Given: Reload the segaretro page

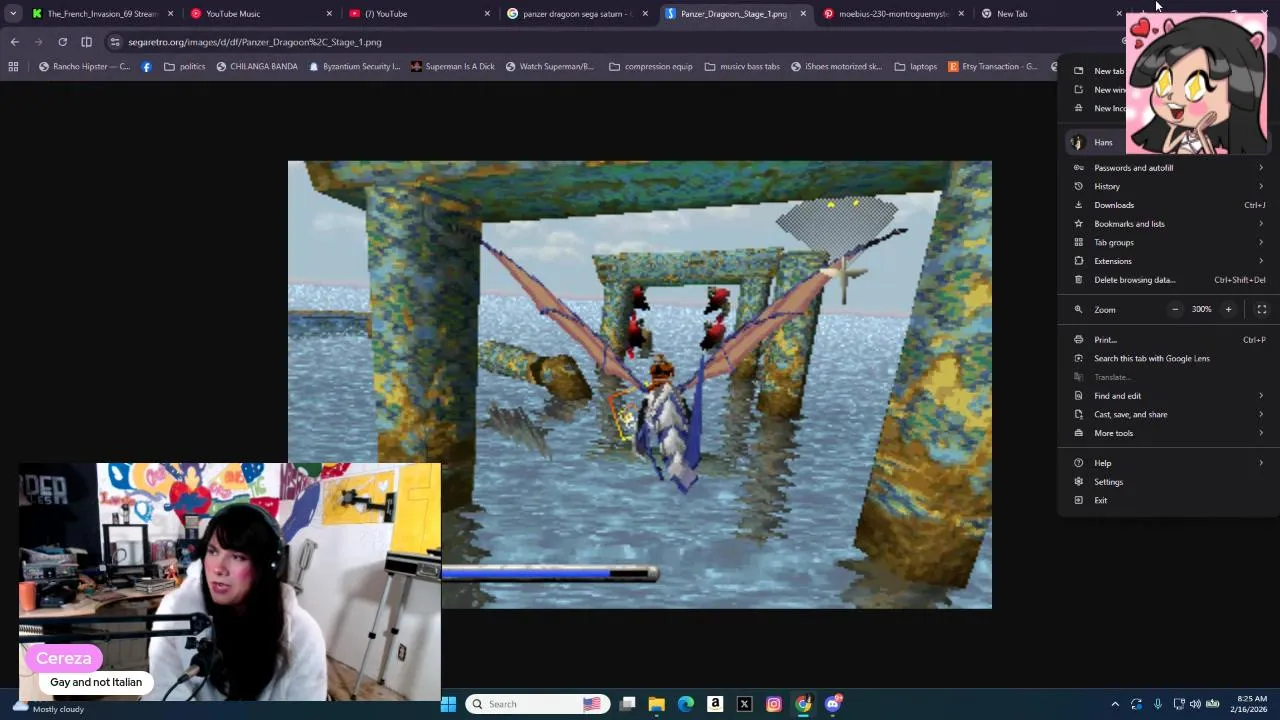Looking at the screenshot, I should pyautogui.click(x=62, y=42).
